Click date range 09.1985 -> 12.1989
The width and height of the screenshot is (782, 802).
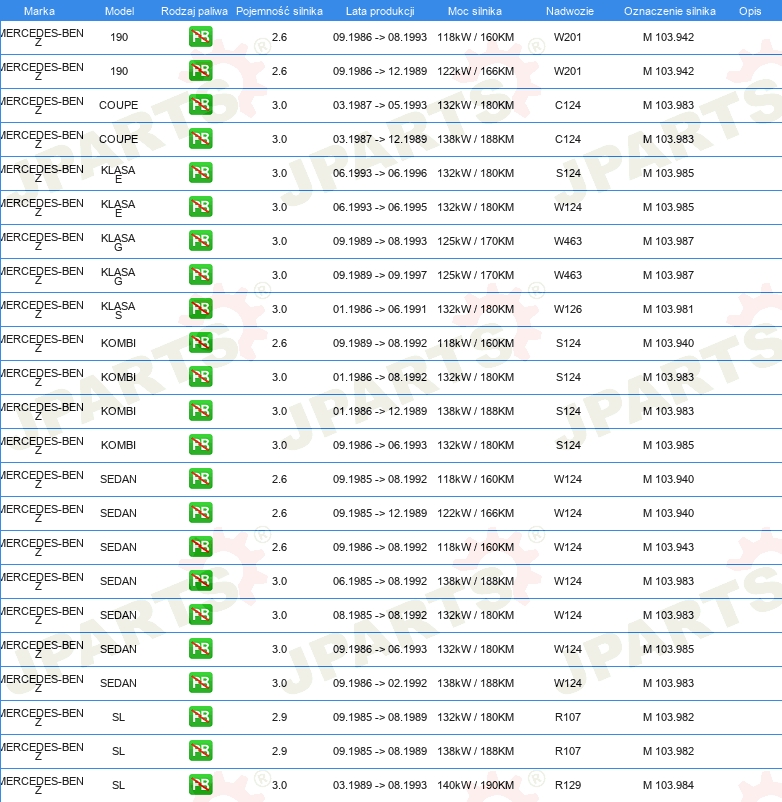tap(379, 513)
